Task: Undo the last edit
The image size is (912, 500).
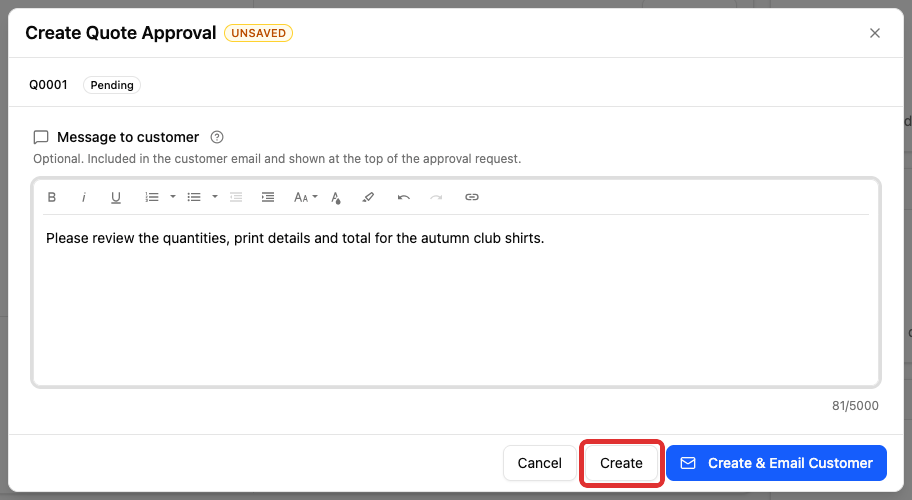Action: pyautogui.click(x=404, y=197)
